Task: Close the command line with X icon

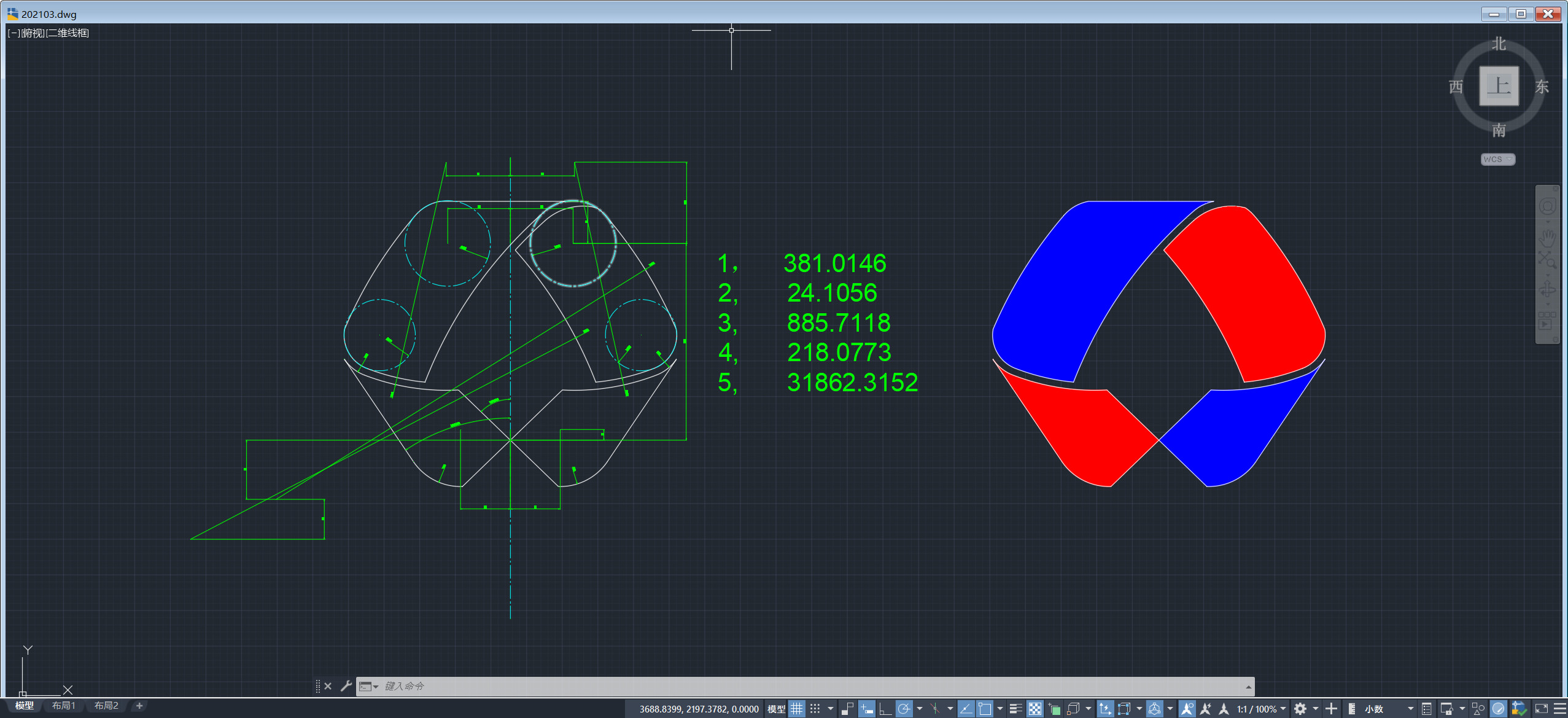Action: coord(328,686)
